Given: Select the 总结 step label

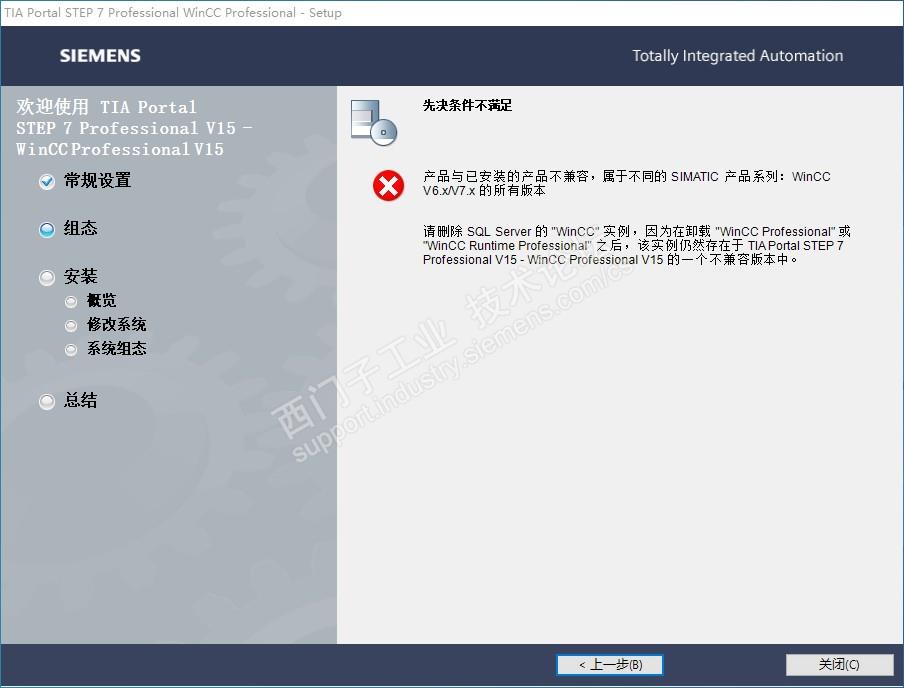Looking at the screenshot, I should click(80, 400).
